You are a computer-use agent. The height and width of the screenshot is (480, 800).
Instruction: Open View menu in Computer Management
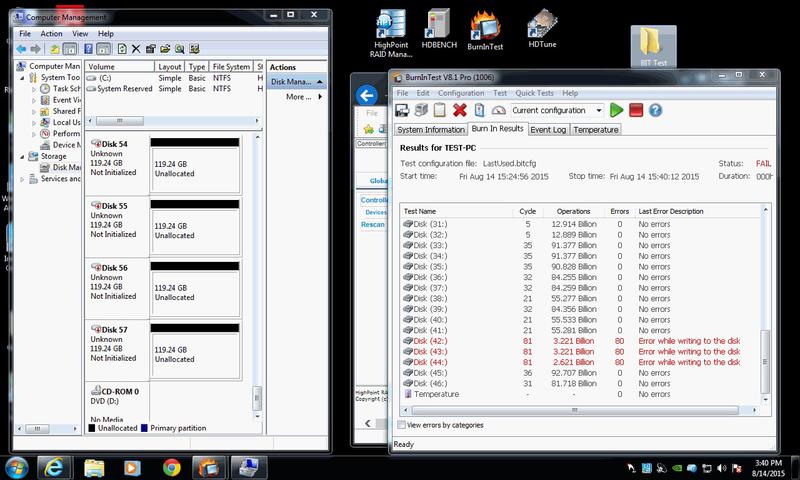pos(80,34)
